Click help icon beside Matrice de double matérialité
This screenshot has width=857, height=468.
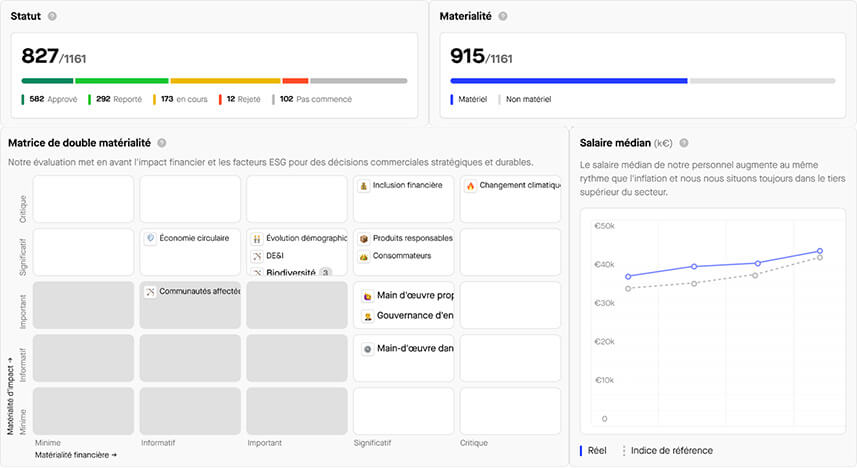pos(162,143)
